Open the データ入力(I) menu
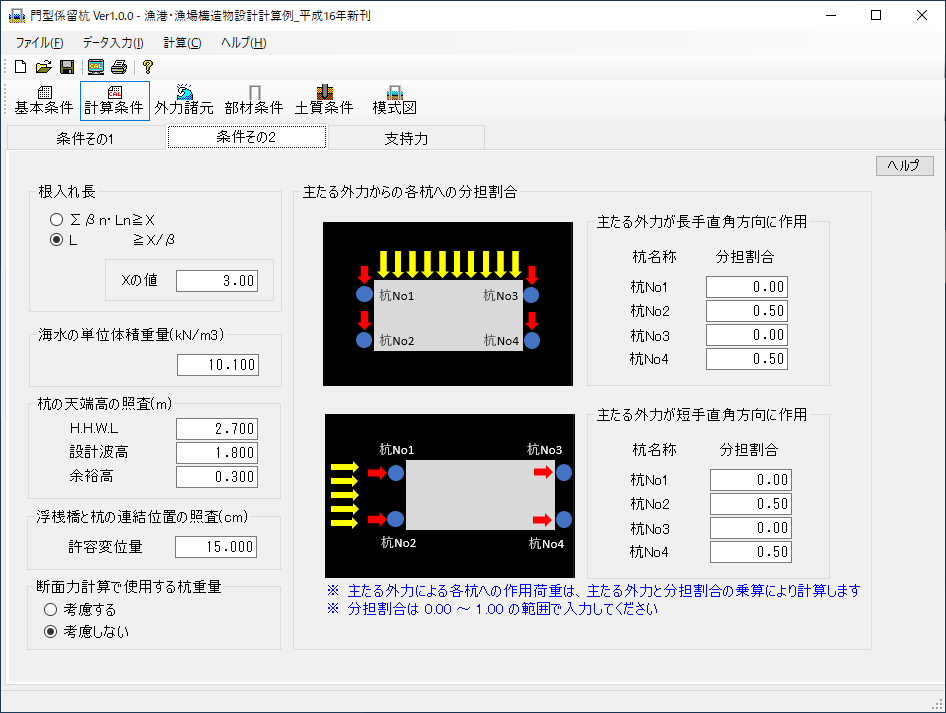The height and width of the screenshot is (713, 946). pos(113,43)
